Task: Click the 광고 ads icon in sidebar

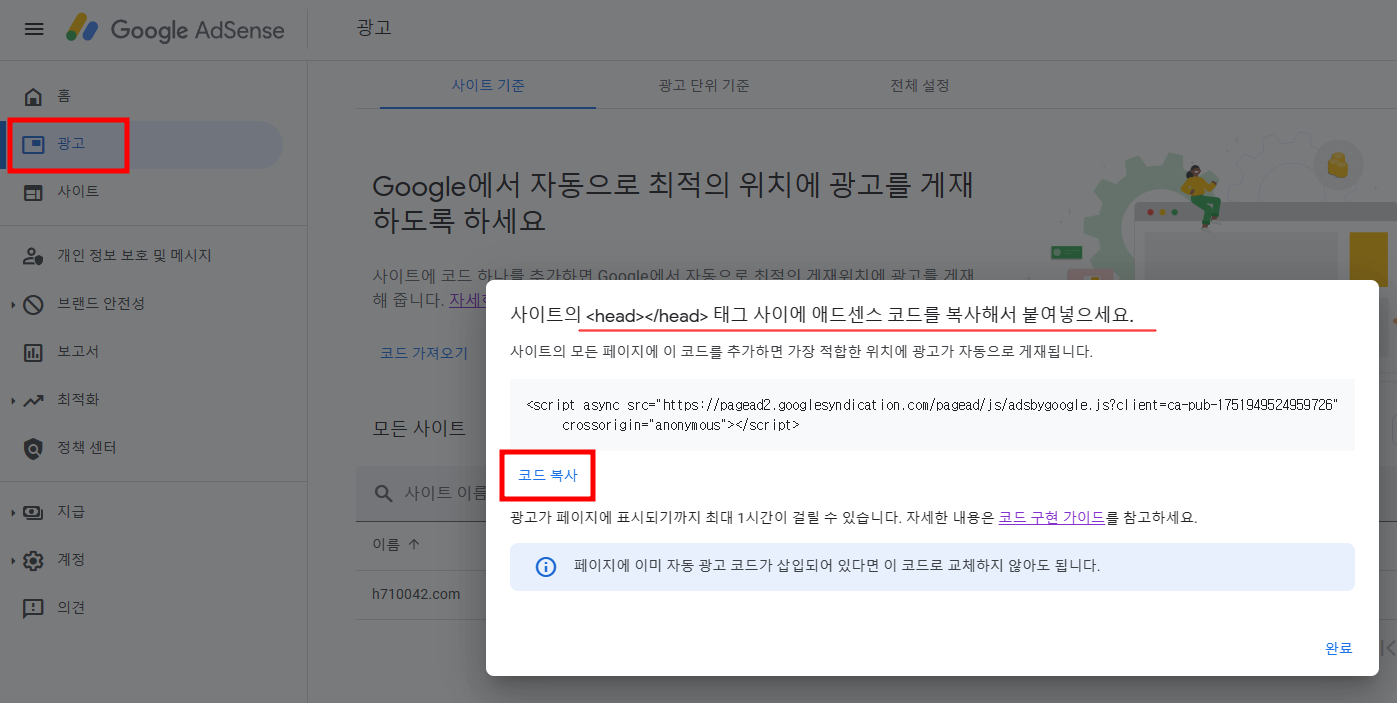Action: coord(33,144)
